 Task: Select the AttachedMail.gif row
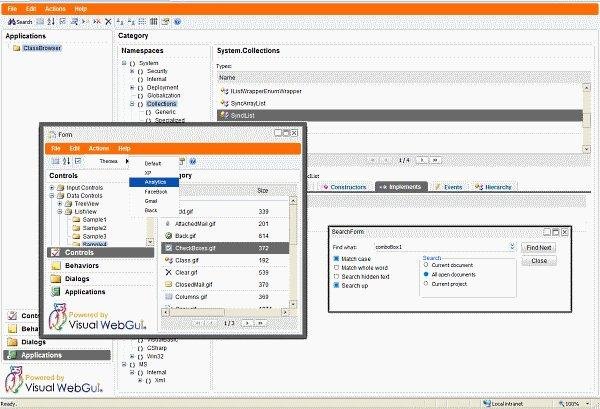point(225,223)
